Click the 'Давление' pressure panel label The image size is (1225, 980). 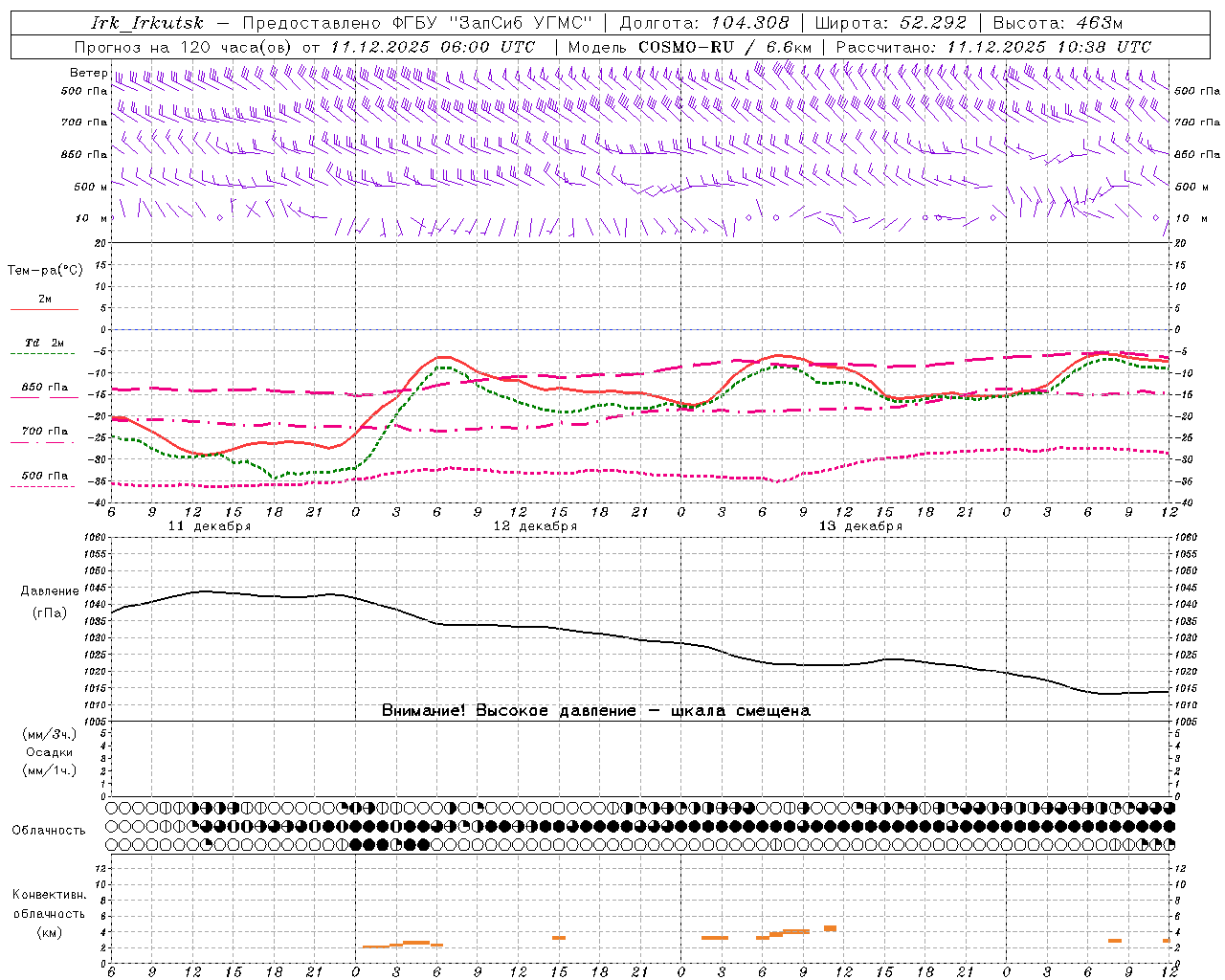tap(50, 591)
